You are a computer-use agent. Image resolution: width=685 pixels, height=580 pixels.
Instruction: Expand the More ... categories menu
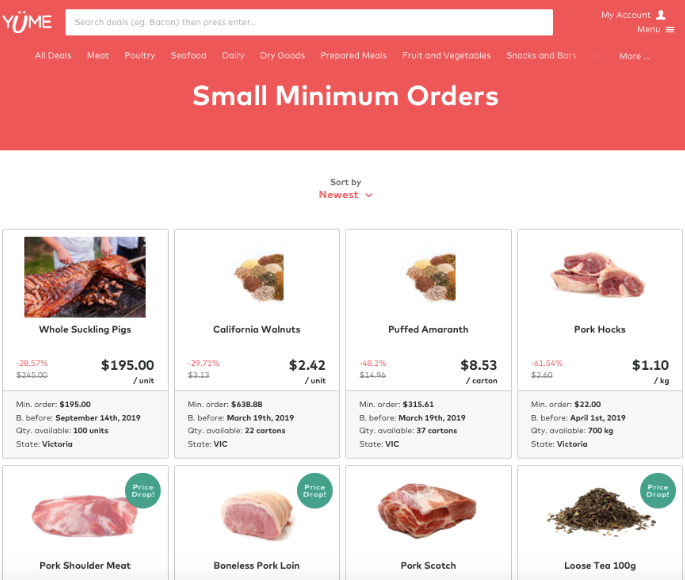pyautogui.click(x=634, y=56)
